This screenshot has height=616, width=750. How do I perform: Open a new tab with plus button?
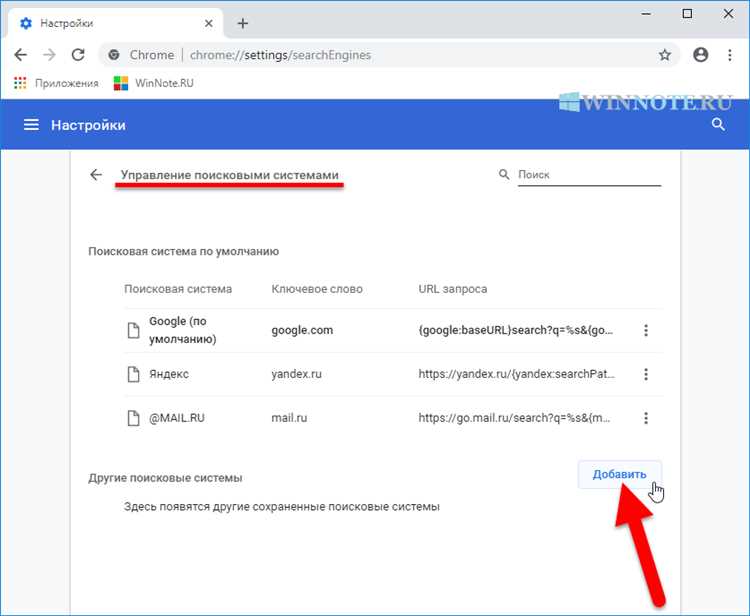tap(243, 23)
